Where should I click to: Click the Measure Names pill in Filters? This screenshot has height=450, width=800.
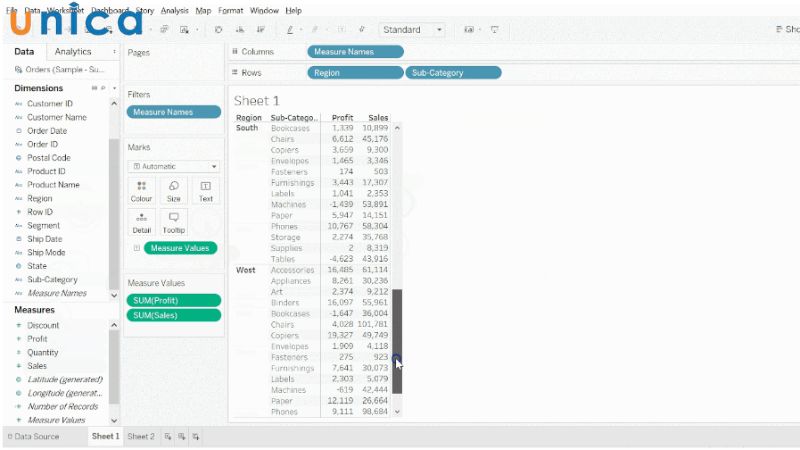(x=173, y=112)
